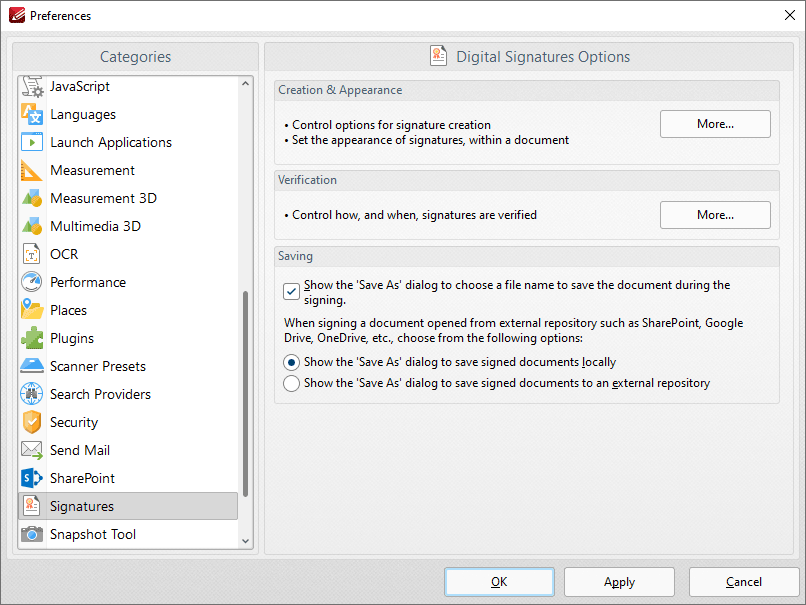The height and width of the screenshot is (605, 806).
Task: Open More options for Verification
Action: [715, 215]
